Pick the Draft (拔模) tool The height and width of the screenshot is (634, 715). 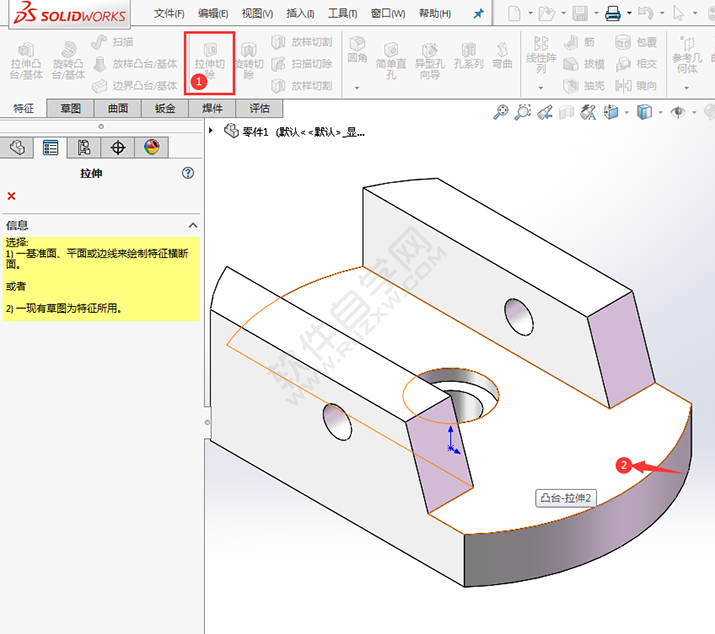point(584,64)
